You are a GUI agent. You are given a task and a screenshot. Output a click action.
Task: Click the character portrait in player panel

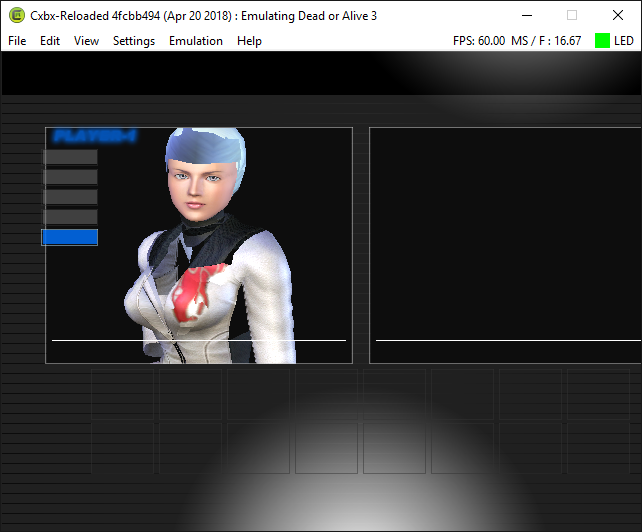[x=210, y=246]
